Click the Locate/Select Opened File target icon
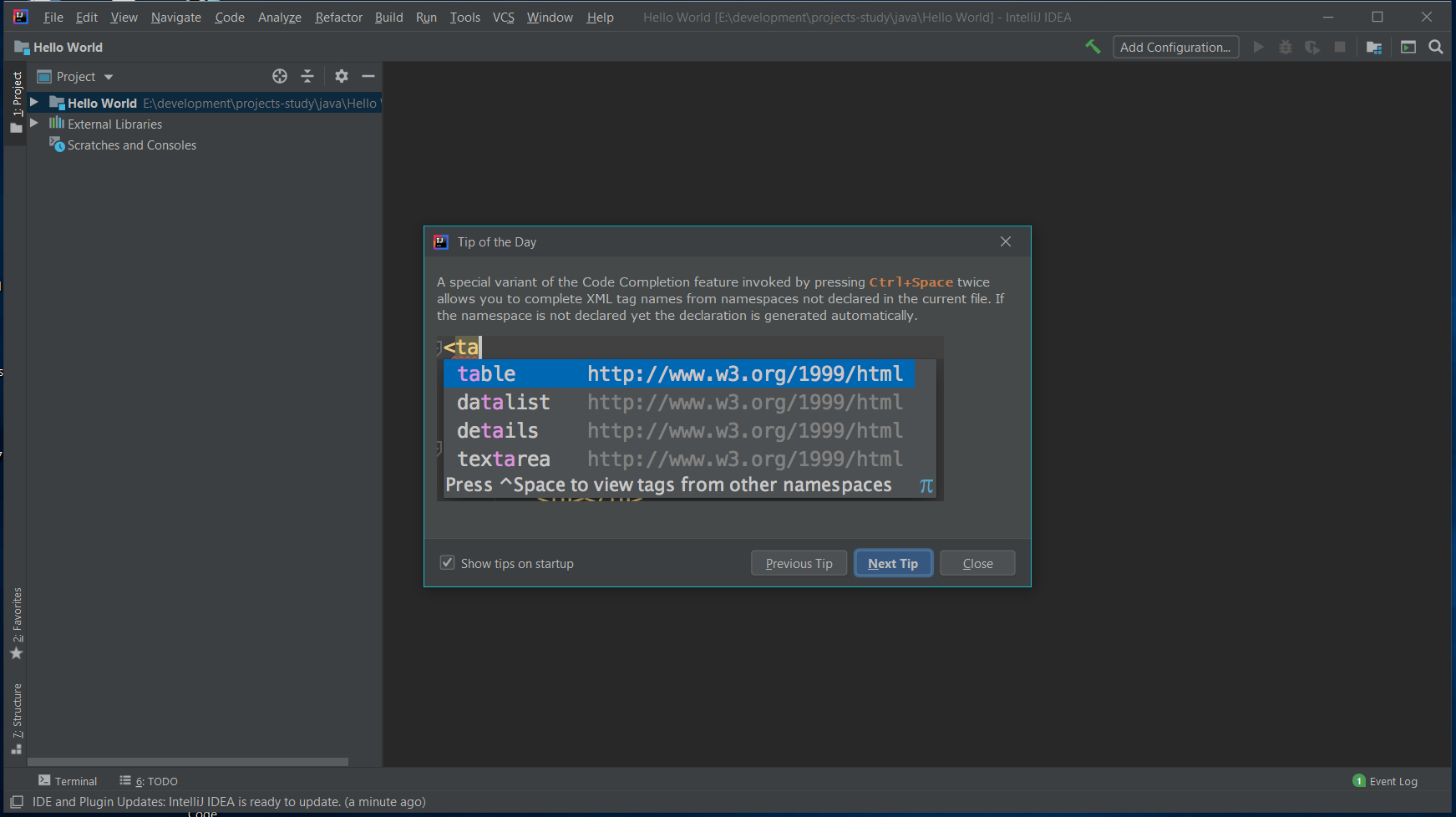The height and width of the screenshot is (817, 1456). tap(280, 76)
